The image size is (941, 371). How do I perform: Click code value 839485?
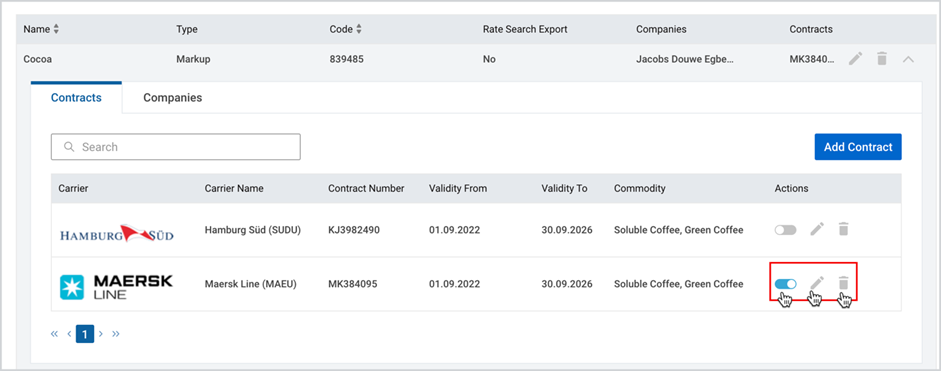pyautogui.click(x=346, y=59)
